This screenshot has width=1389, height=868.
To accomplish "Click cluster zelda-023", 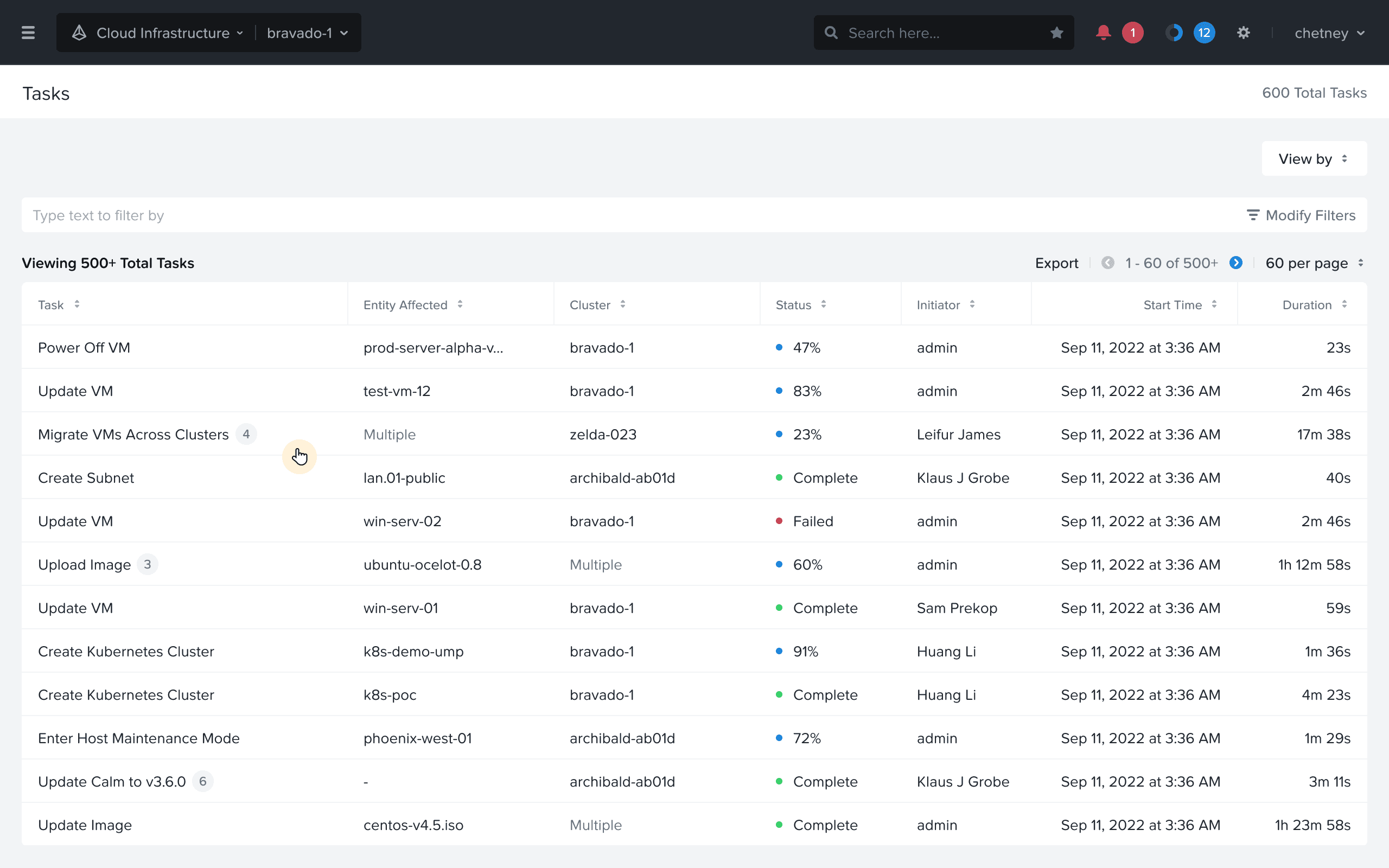I will 603,435.
